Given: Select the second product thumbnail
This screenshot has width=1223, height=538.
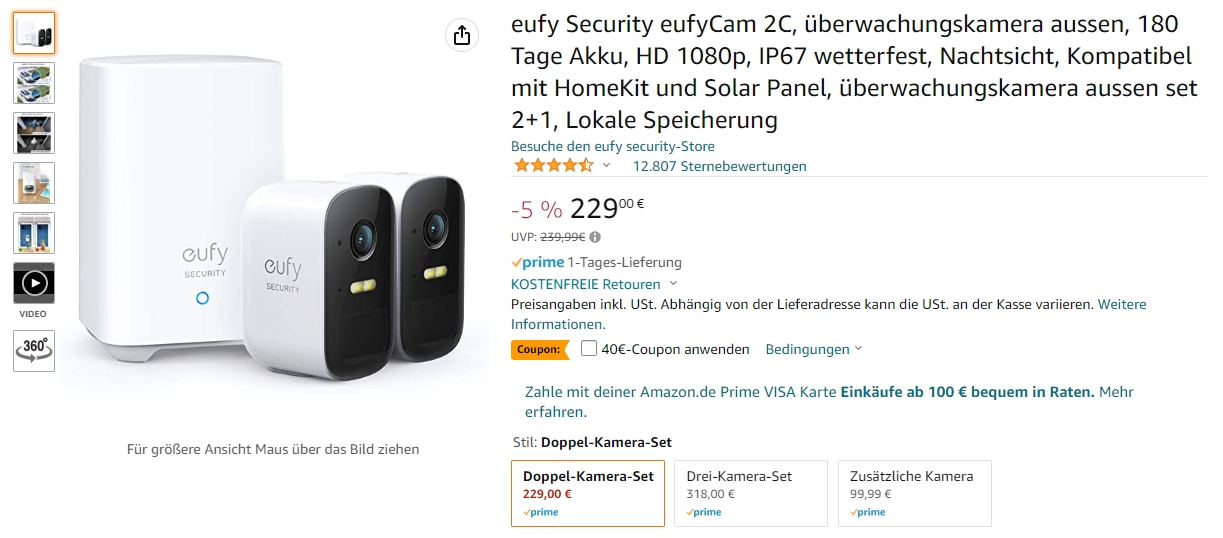Looking at the screenshot, I should coord(34,83).
